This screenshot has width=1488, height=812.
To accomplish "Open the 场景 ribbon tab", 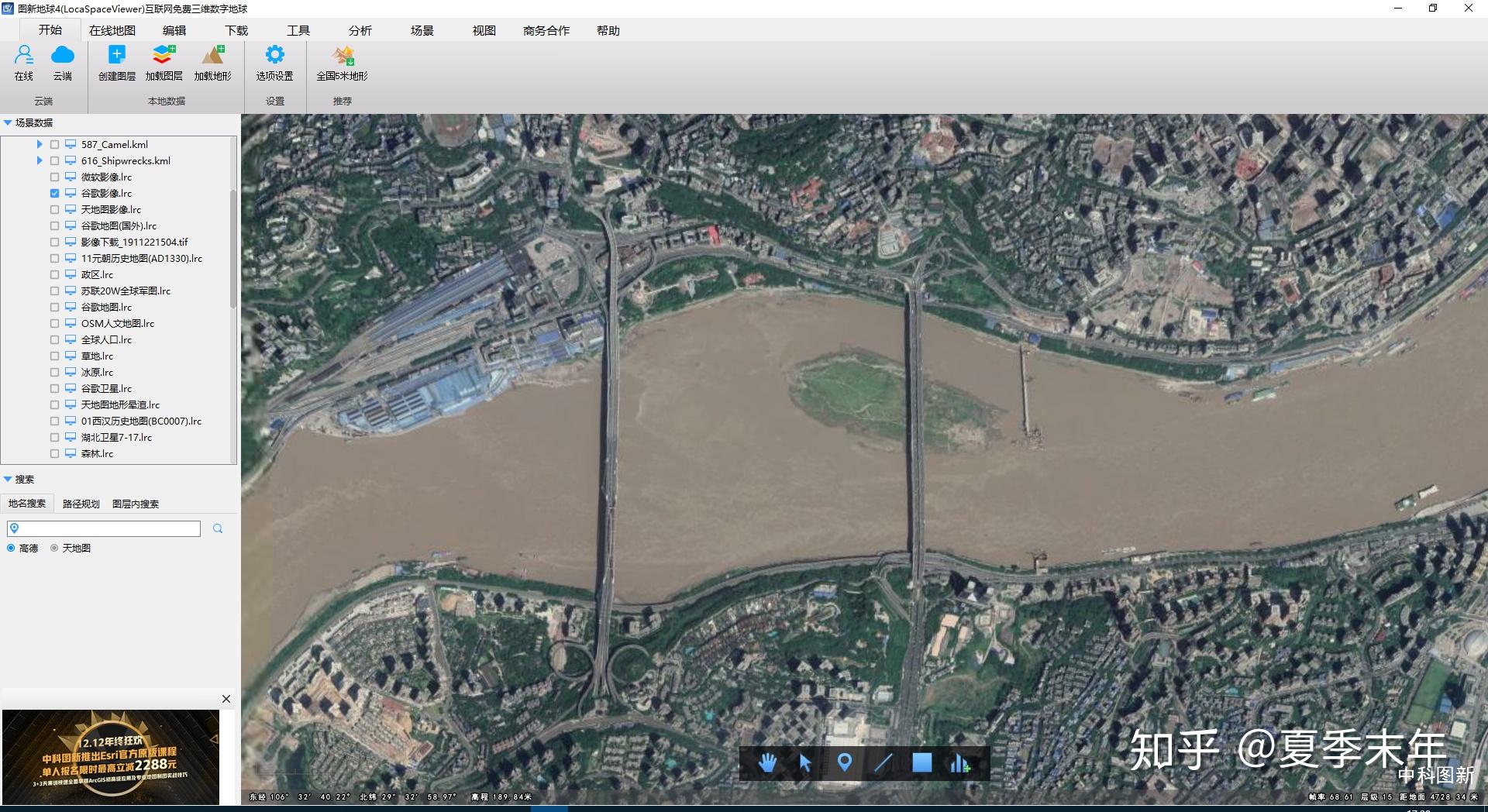I will click(x=422, y=30).
